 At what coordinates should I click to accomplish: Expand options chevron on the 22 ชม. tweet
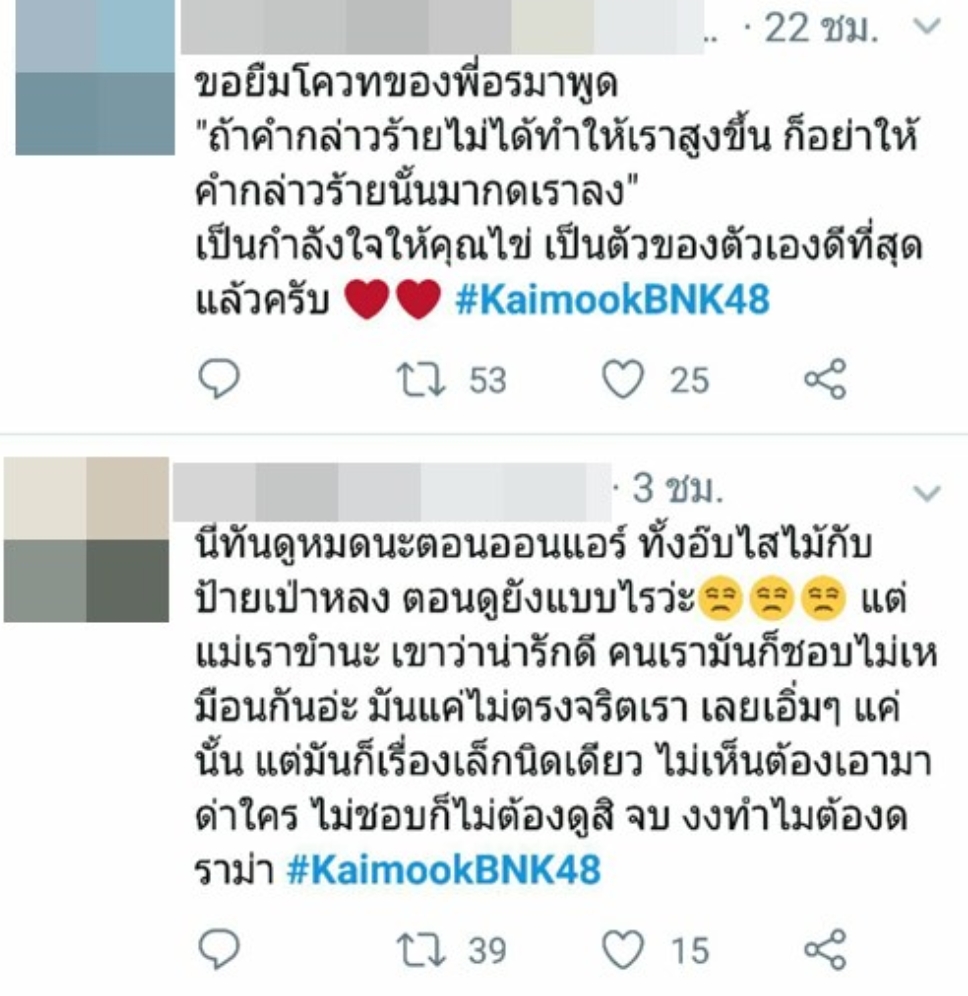(x=926, y=26)
